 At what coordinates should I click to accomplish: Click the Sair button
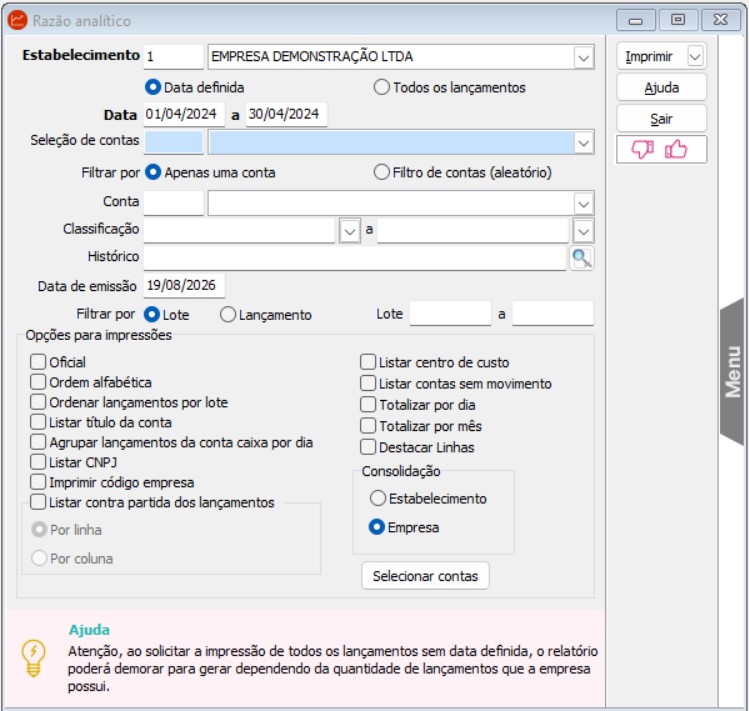[x=661, y=118]
